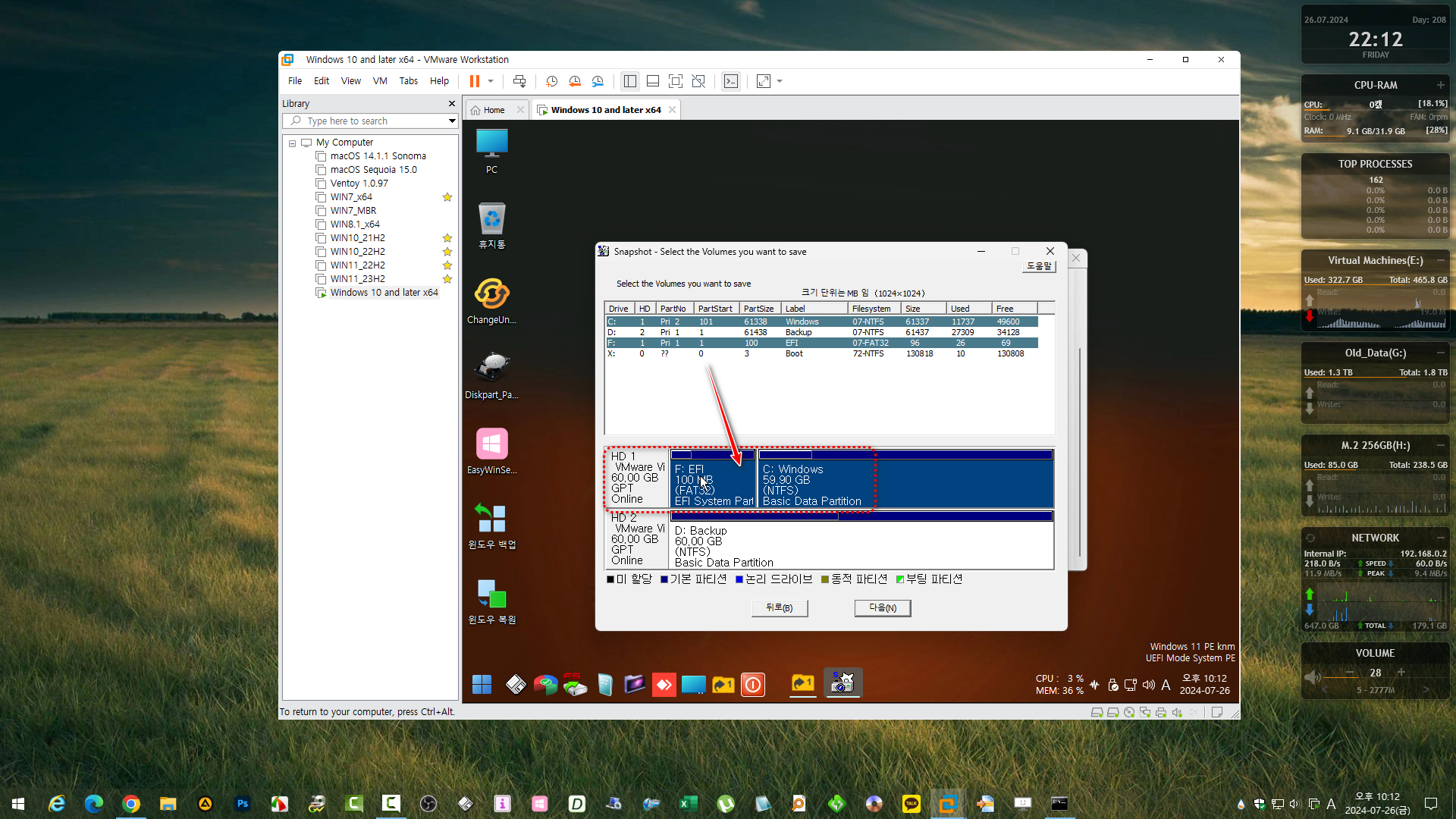
Task: Open Excel from the host taskbar
Action: [689, 803]
